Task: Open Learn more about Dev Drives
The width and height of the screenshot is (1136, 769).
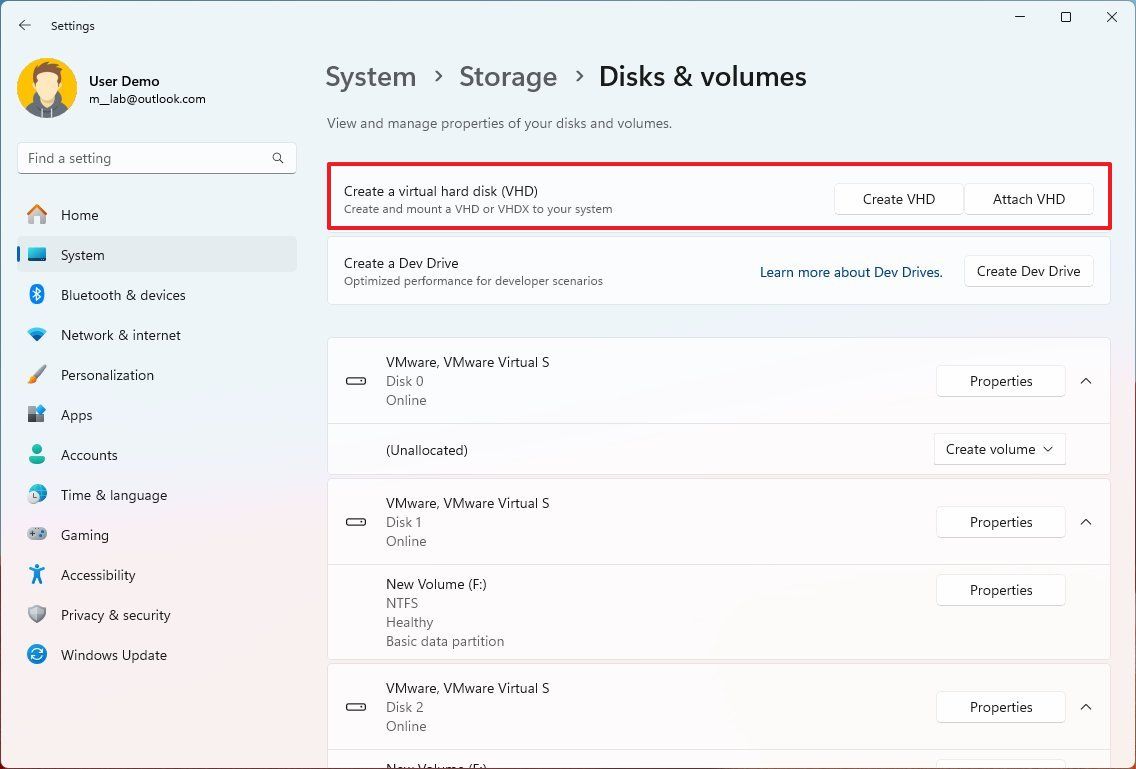Action: click(x=851, y=271)
